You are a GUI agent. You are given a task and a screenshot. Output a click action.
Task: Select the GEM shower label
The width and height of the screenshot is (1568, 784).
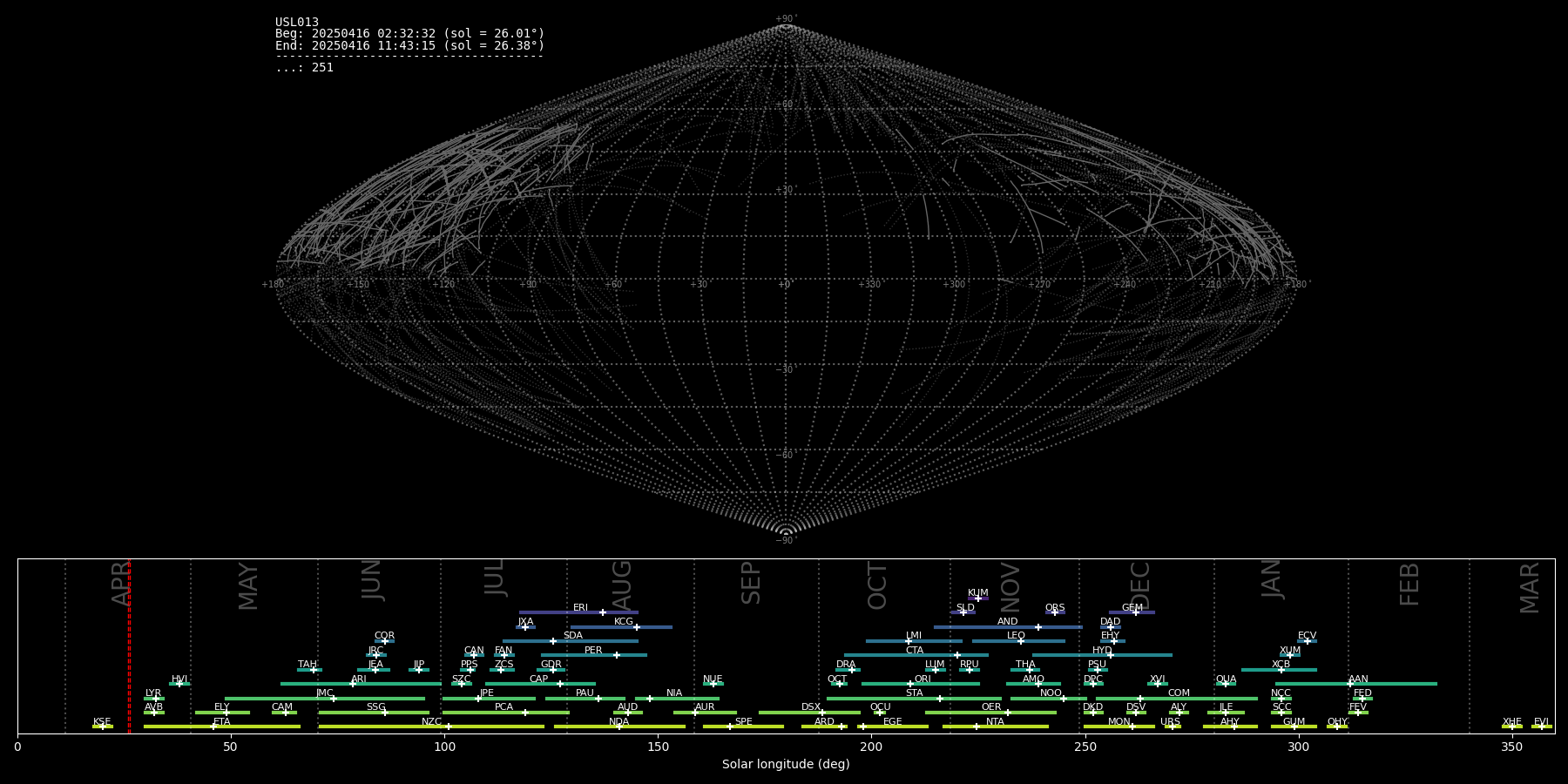pyautogui.click(x=1132, y=608)
